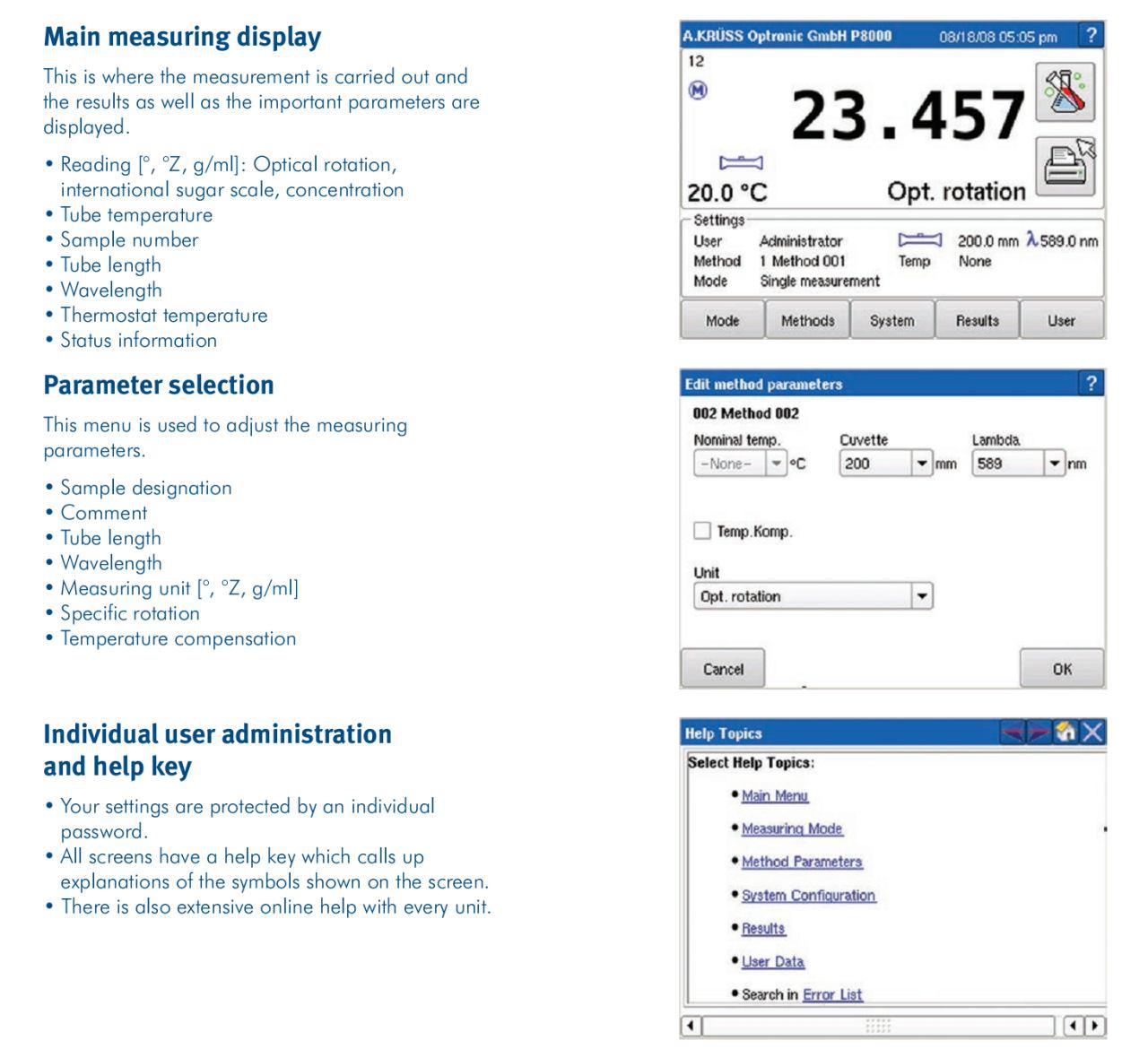Click the 'Parameter selection' heading
Screen dimensions: 1148x1049
[x=159, y=385]
